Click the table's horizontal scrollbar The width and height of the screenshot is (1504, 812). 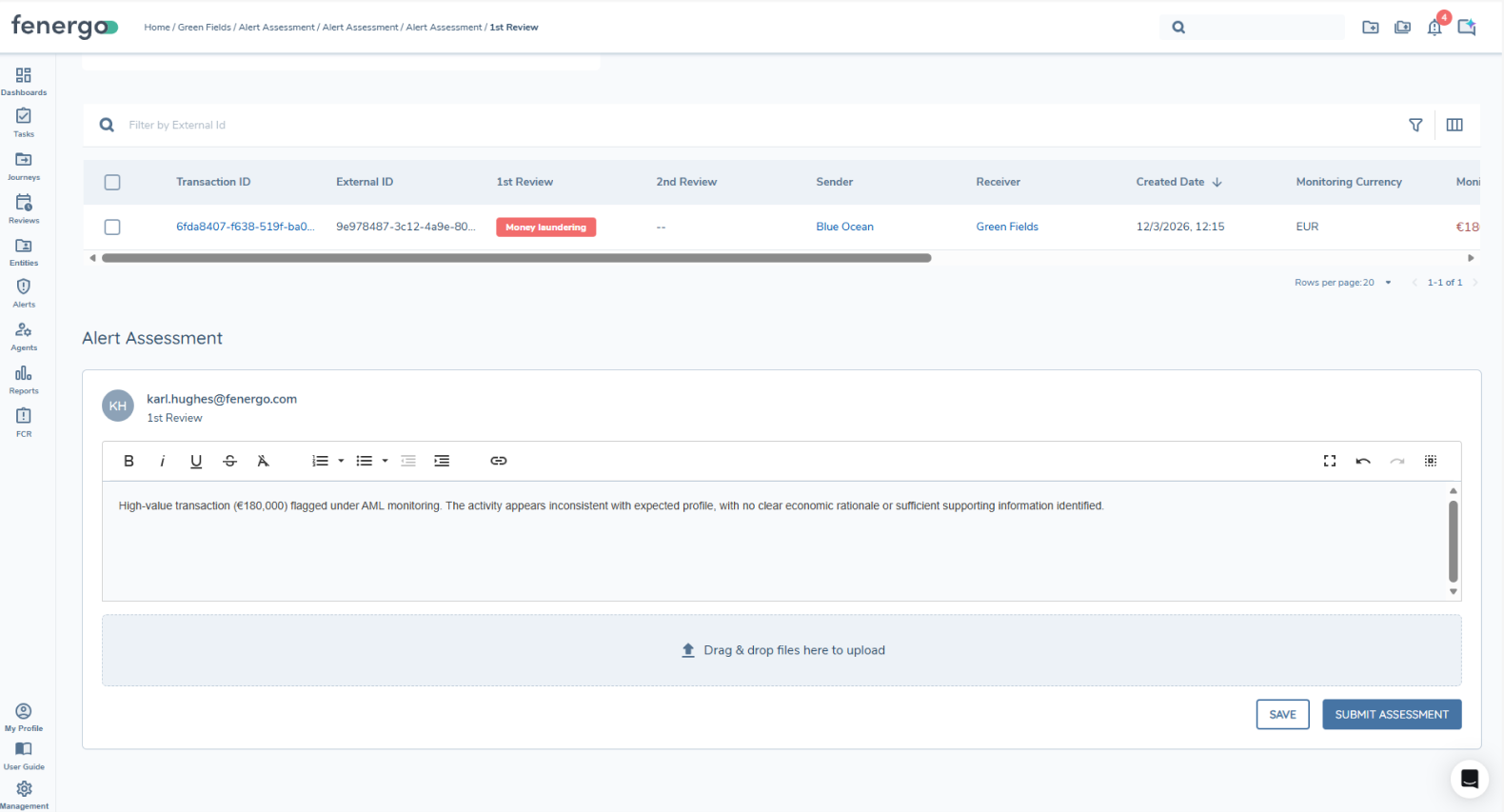pyautogui.click(x=516, y=258)
